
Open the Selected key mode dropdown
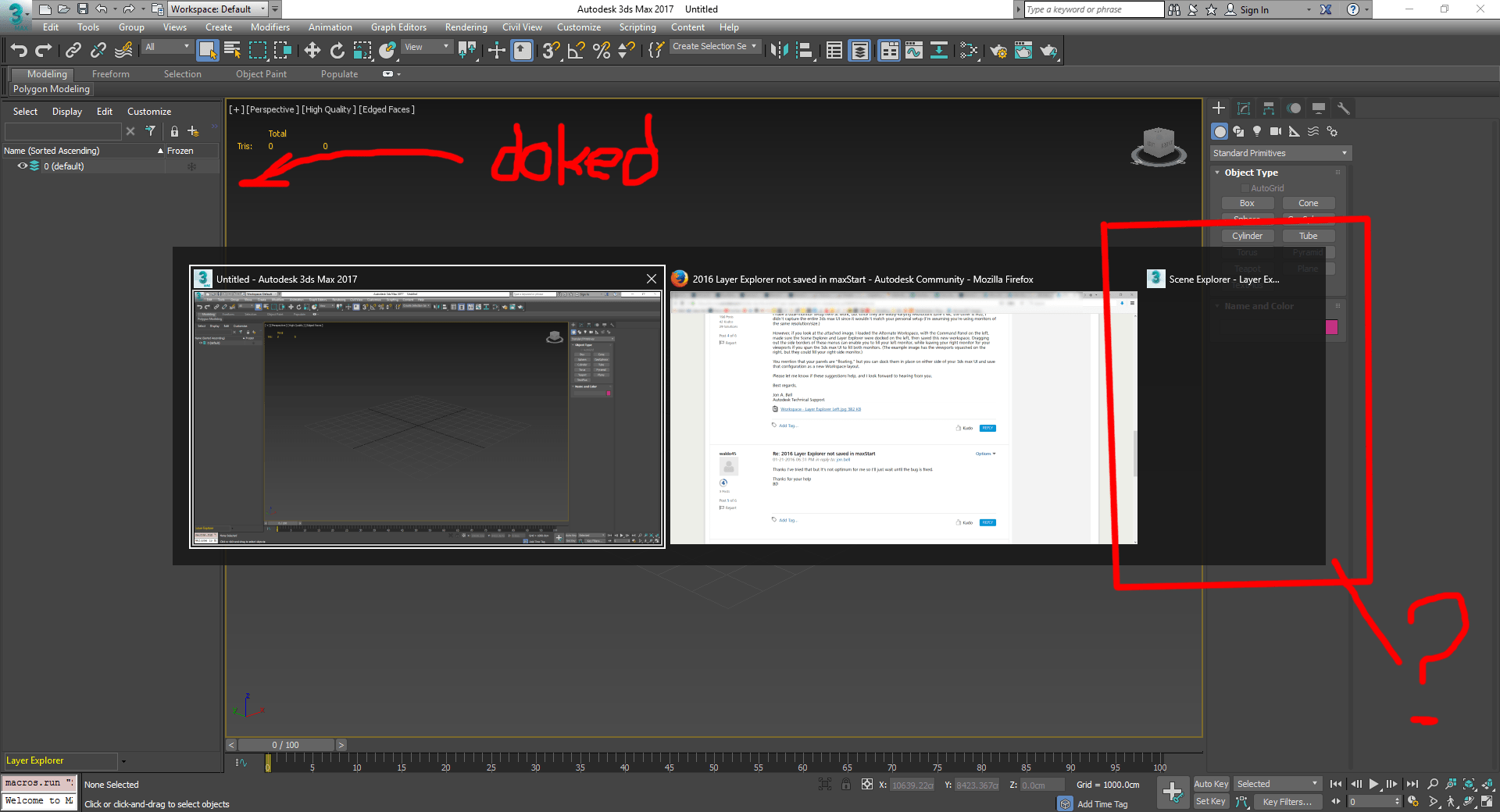coord(1277,784)
